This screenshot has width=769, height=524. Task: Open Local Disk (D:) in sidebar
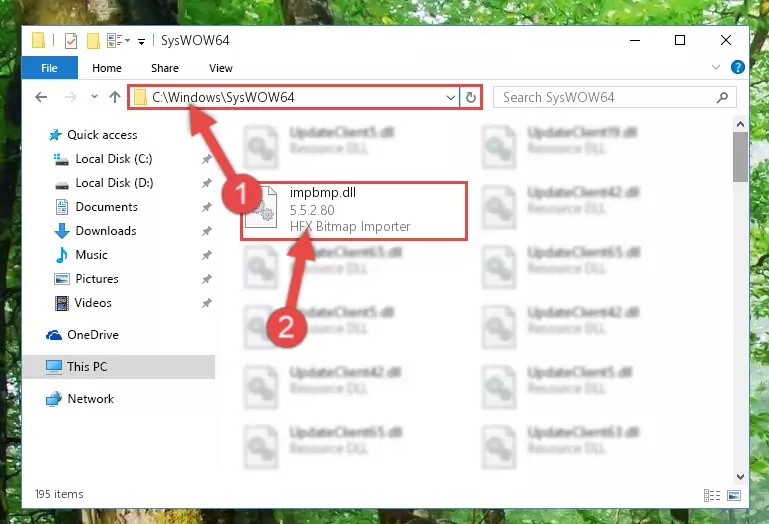[x=114, y=183]
